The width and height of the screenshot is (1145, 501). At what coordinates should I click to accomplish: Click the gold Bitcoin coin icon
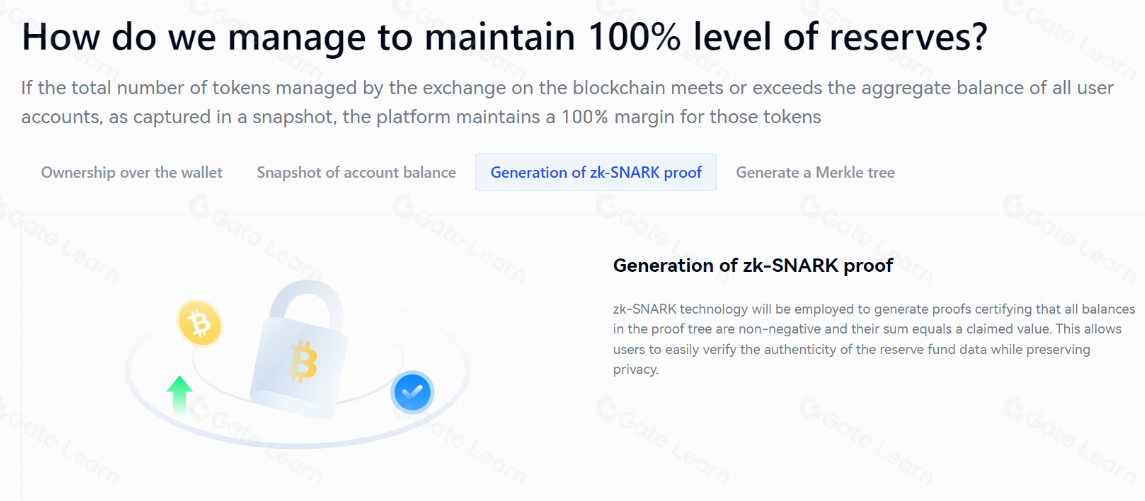coord(199,323)
